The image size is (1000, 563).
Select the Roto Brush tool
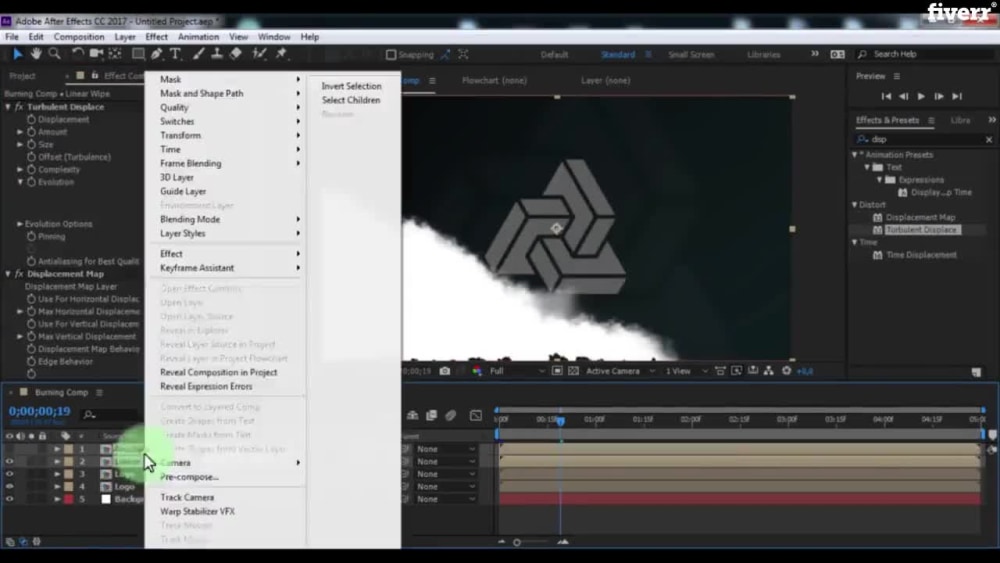click(x=259, y=54)
